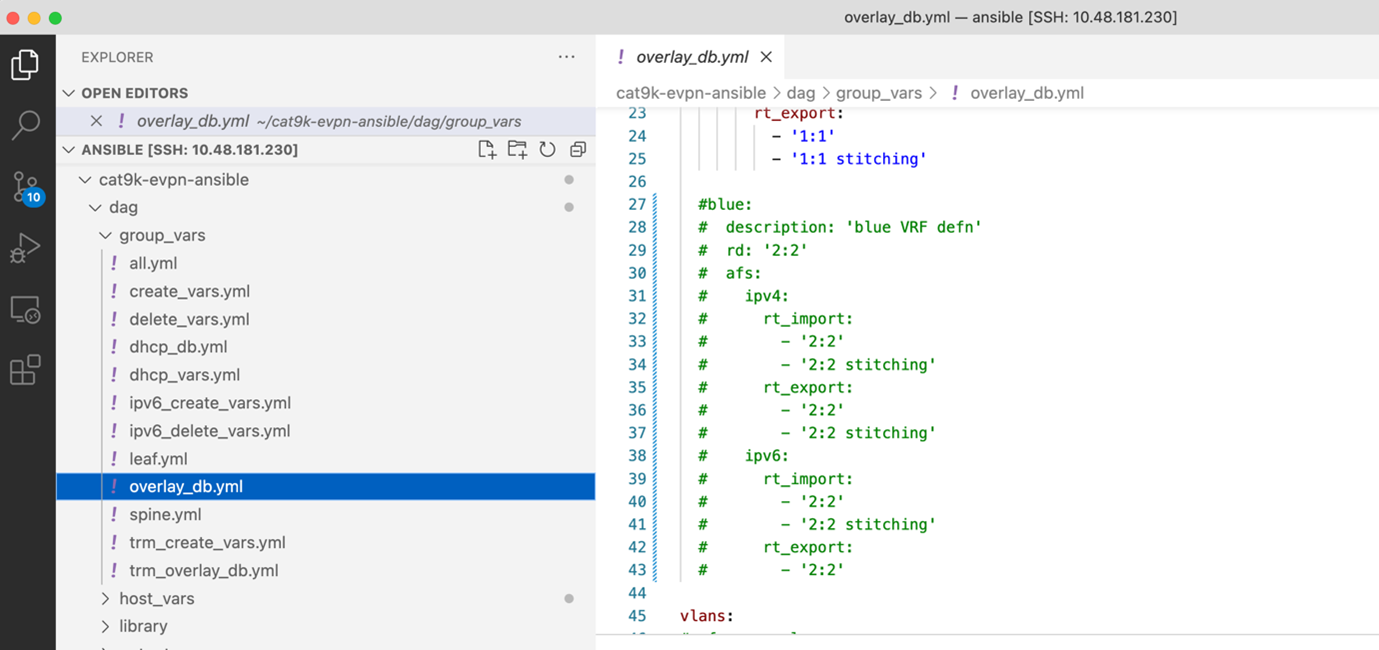Screen dimensions: 1379x650
Task: Open create_vars.yml file
Action: [x=189, y=292]
